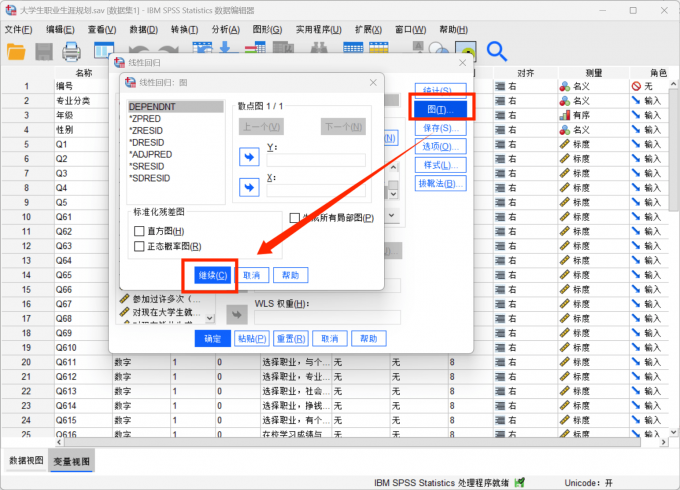The width and height of the screenshot is (680, 490).
Task: Move variable to X field with arrow
Action: [x=249, y=187]
